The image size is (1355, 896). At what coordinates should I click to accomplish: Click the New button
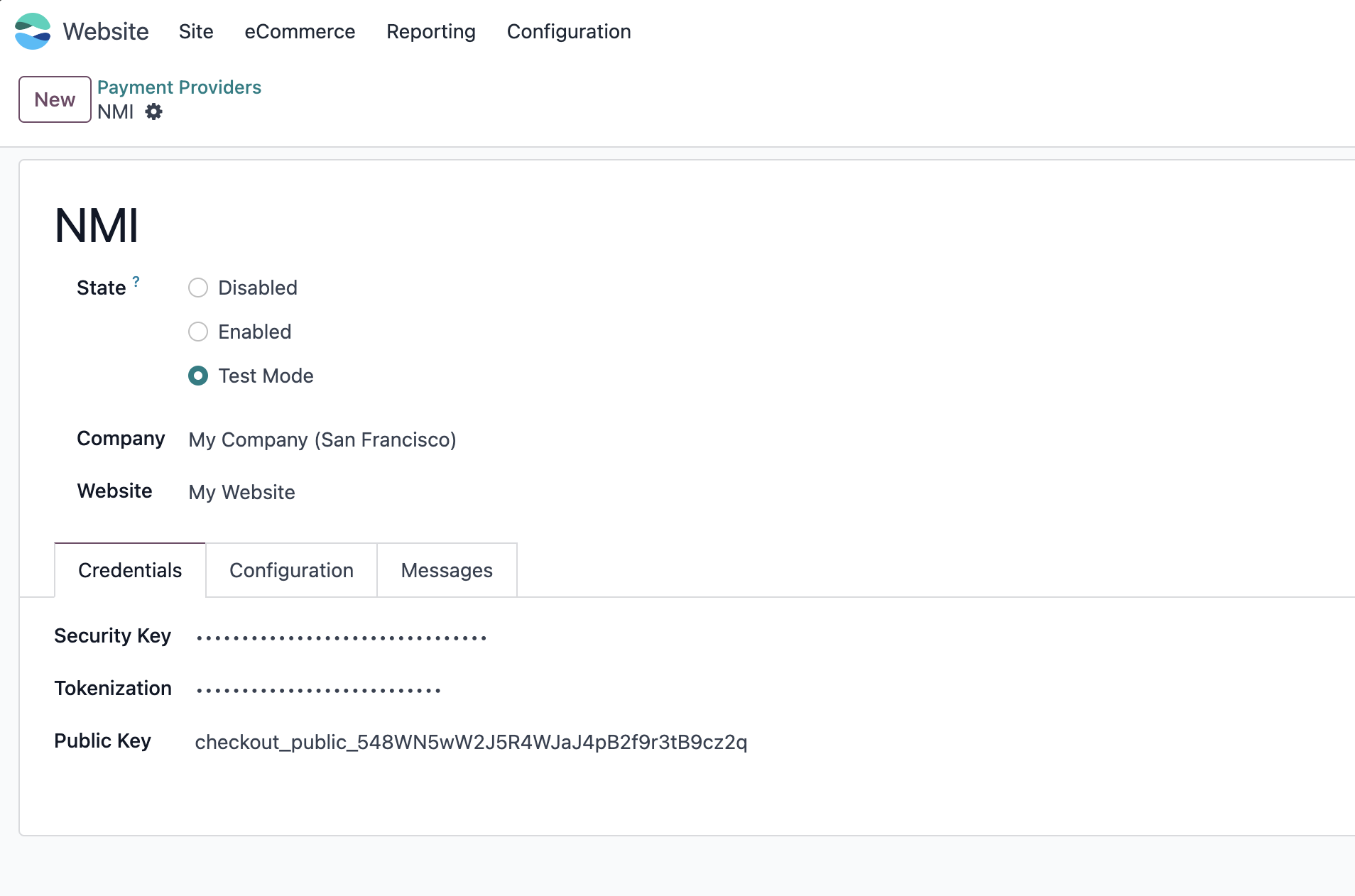click(x=55, y=99)
